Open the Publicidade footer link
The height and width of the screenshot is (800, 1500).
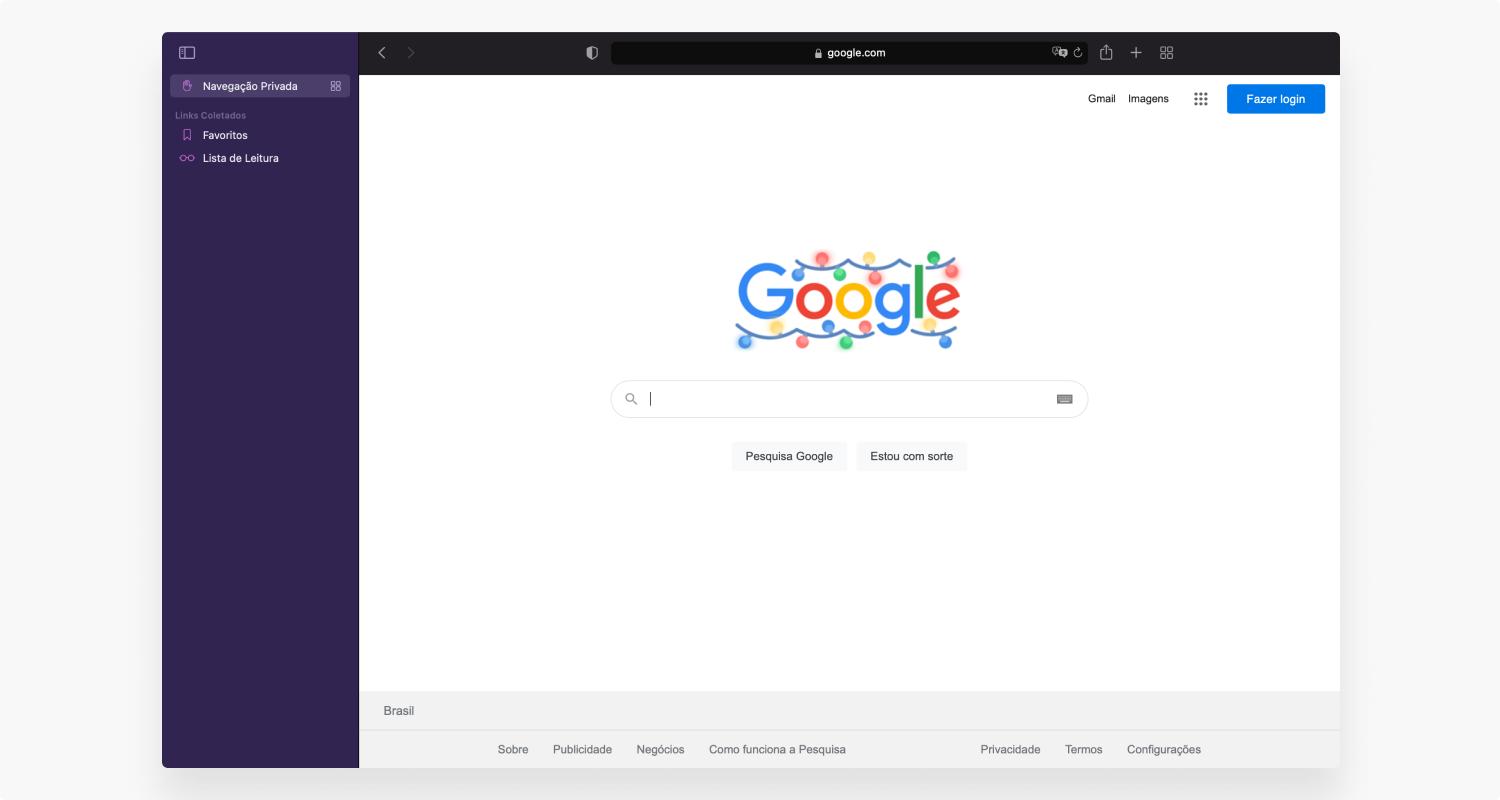[x=582, y=750]
